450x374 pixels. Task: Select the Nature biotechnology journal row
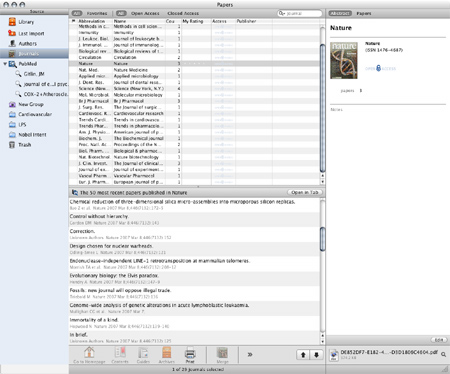[194, 157]
